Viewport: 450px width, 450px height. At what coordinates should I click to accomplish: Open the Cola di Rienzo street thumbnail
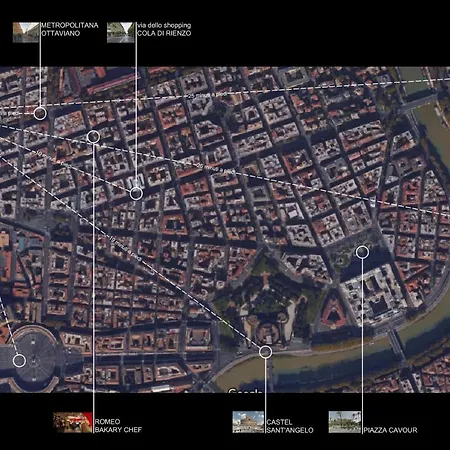[x=120, y=32]
